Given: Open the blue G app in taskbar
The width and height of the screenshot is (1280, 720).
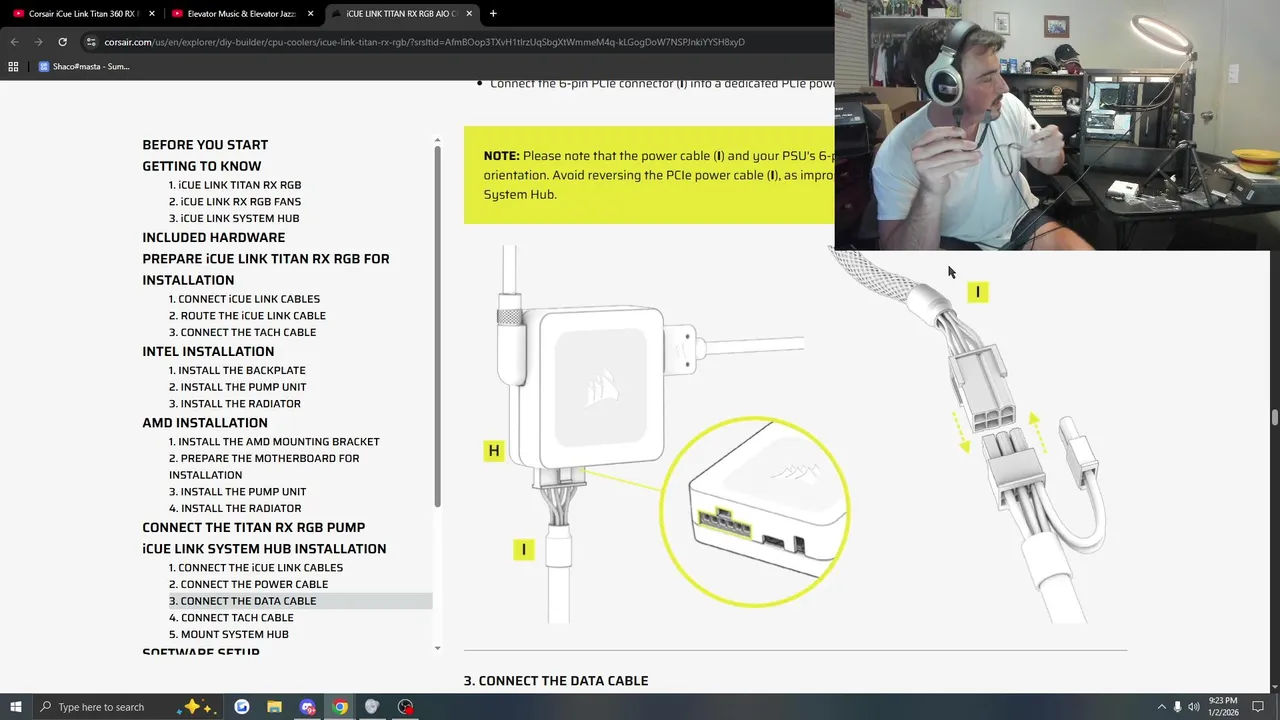Looking at the screenshot, I should click(x=242, y=707).
